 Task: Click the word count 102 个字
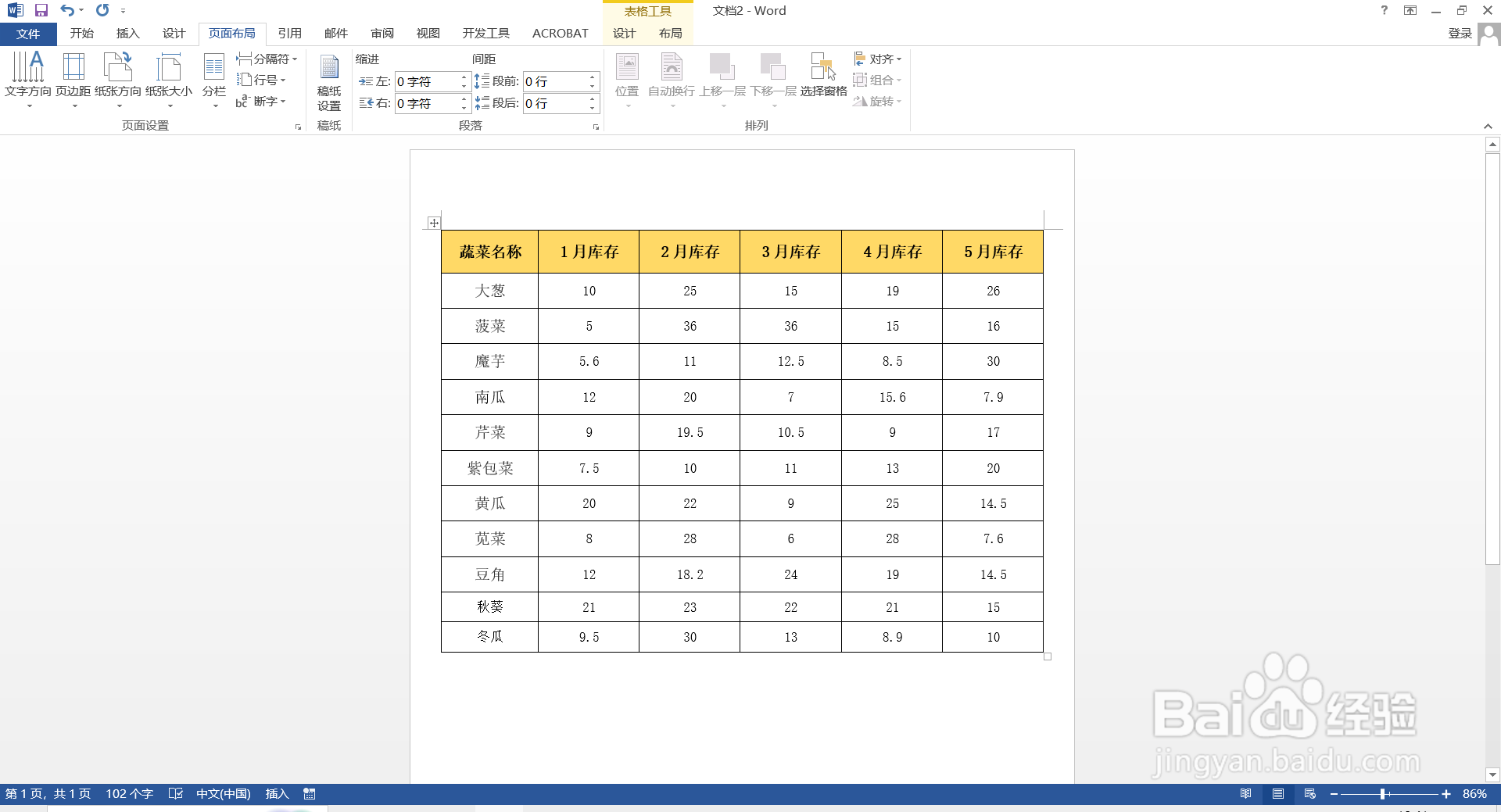(129, 794)
